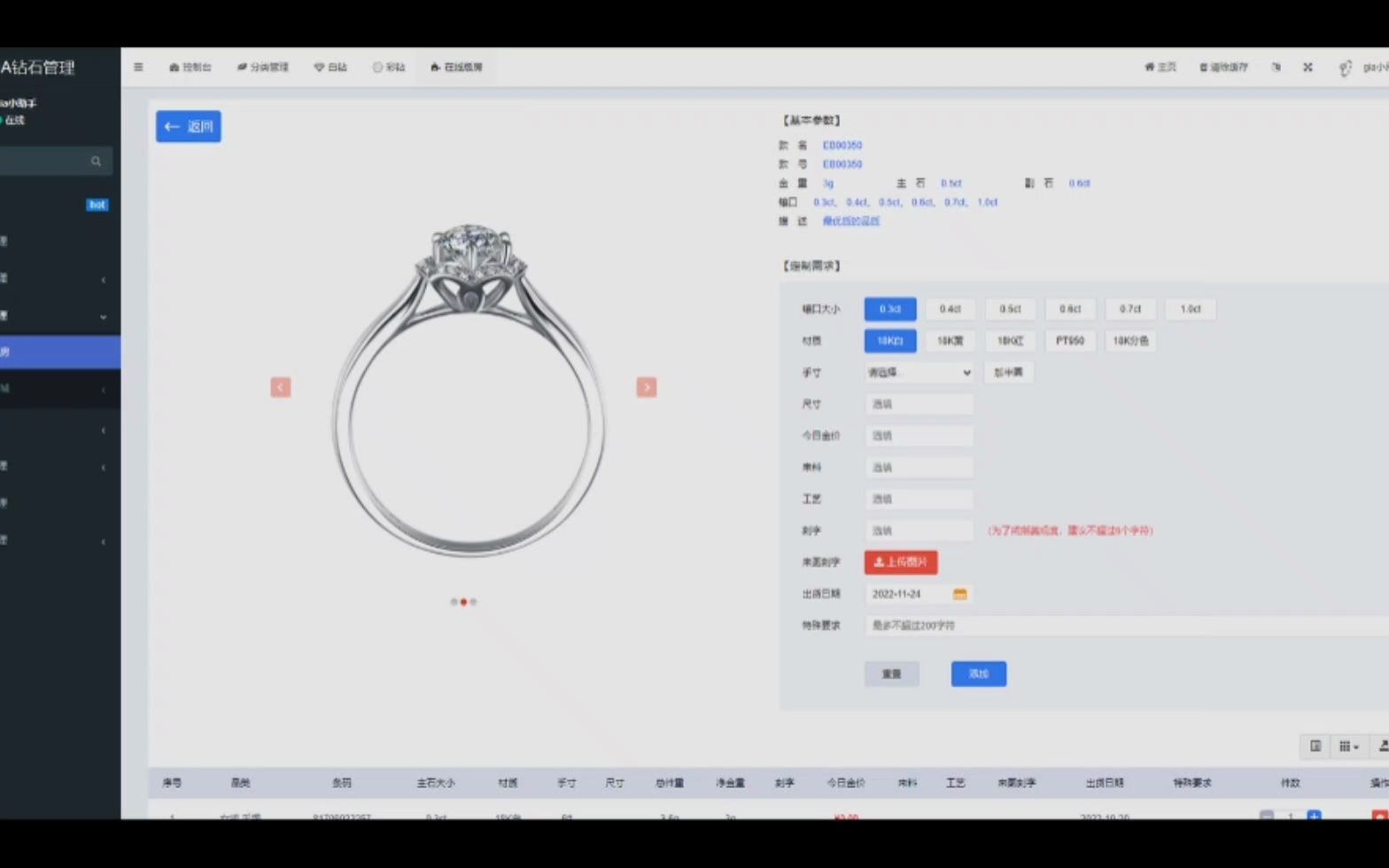Screen dimensions: 1389x868
Task: Click the red 上传图片 upload button
Action: 901,562
